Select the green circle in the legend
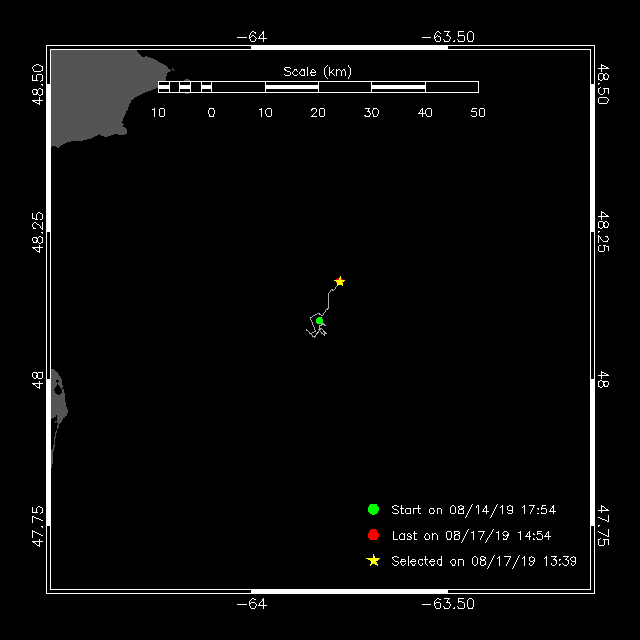This screenshot has width=640, height=640. tap(373, 509)
